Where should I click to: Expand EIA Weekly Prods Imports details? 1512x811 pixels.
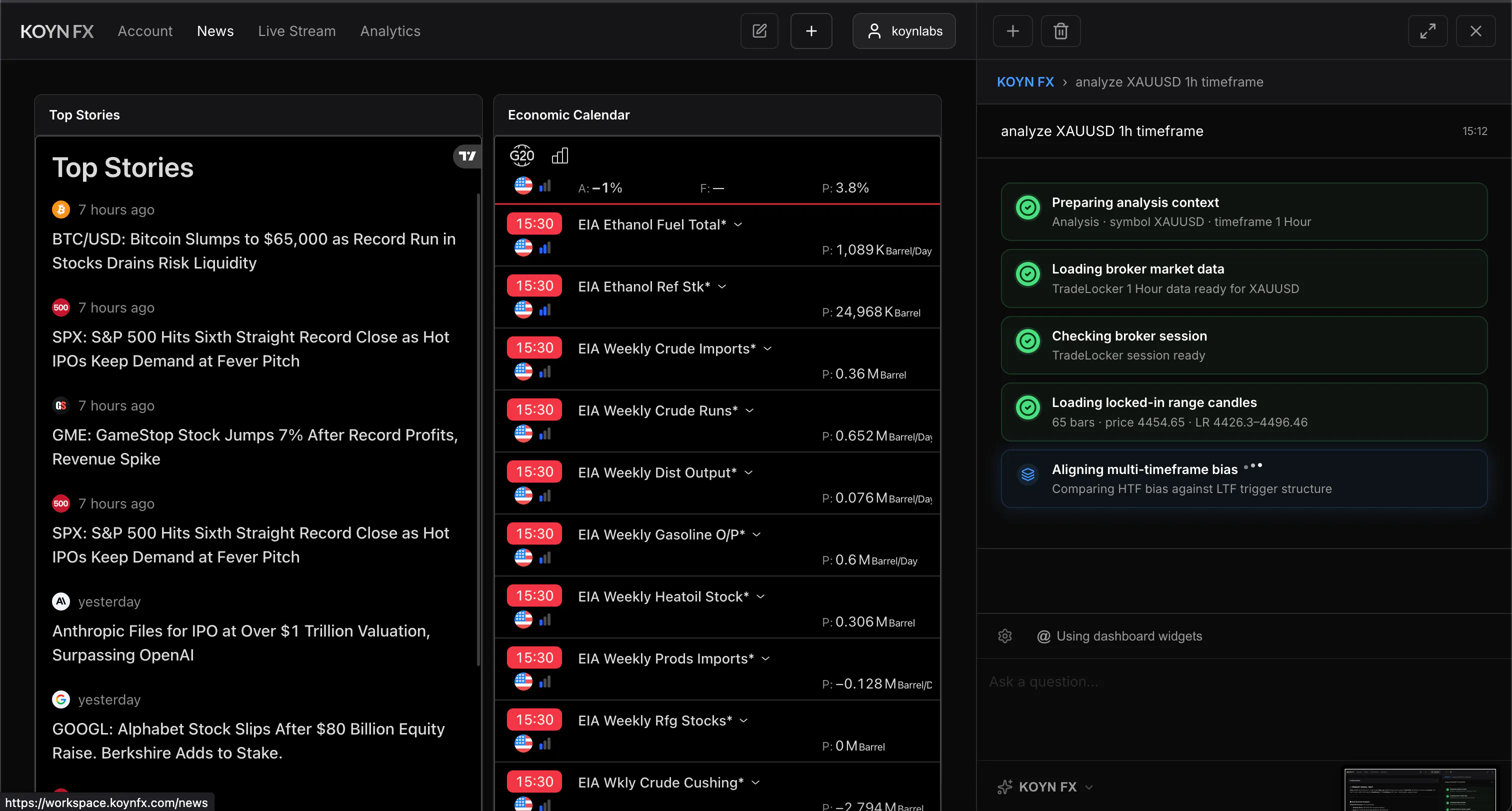[765, 659]
